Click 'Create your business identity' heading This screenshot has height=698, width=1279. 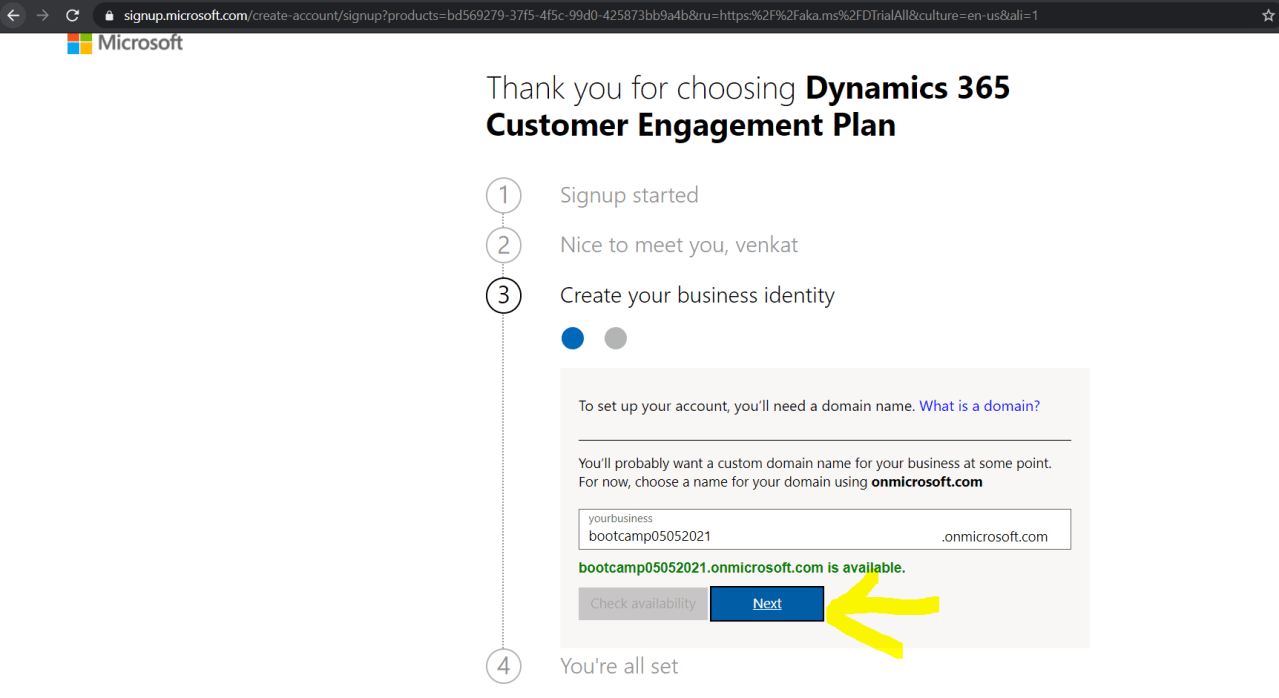[x=697, y=295]
